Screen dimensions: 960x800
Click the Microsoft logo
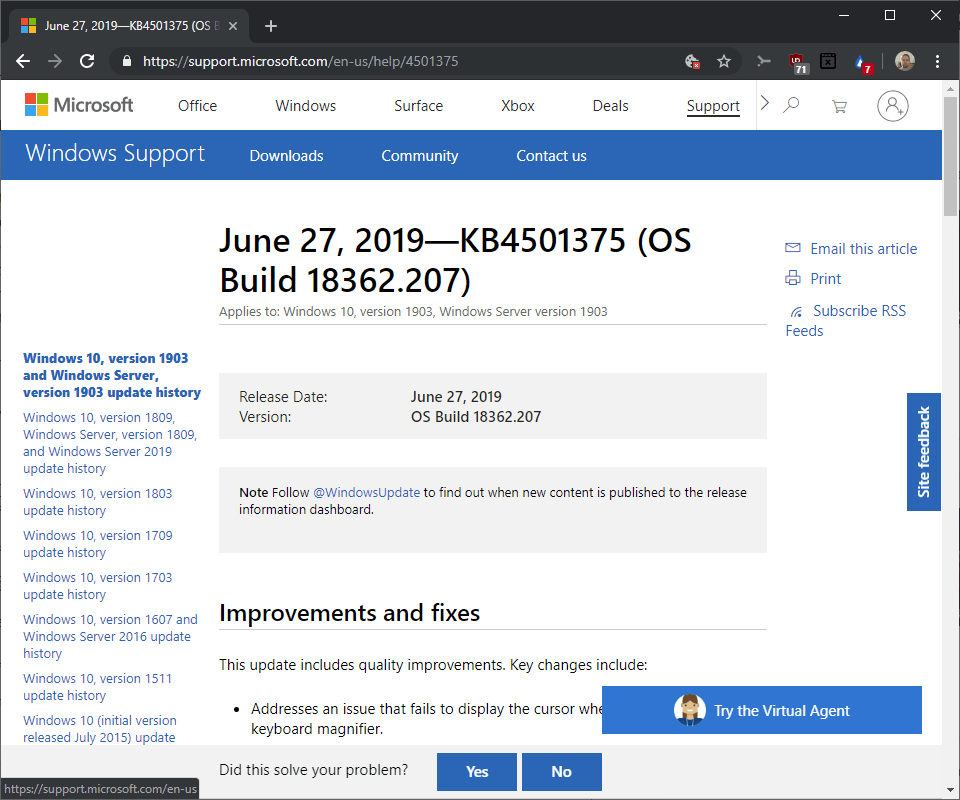pyautogui.click(x=79, y=105)
